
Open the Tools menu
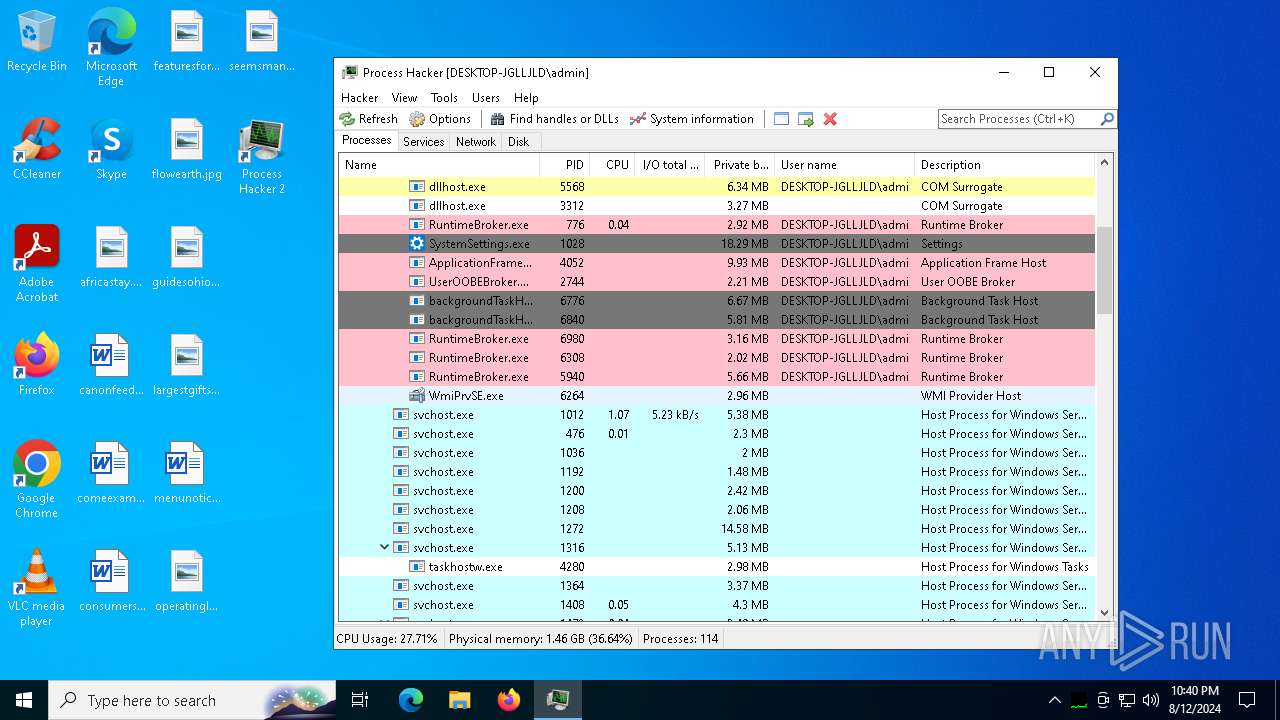coord(444,98)
